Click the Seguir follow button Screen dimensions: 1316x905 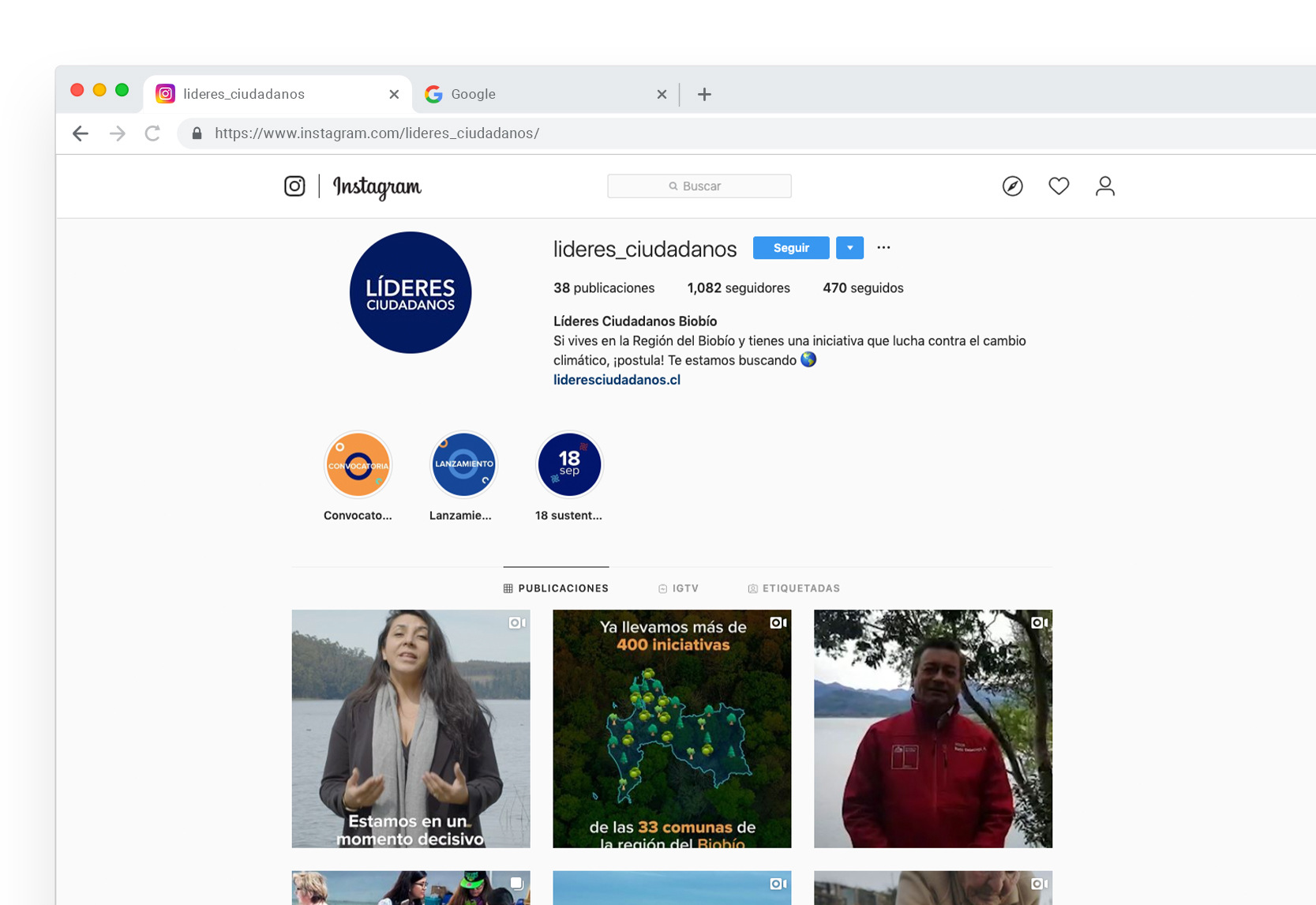point(791,248)
